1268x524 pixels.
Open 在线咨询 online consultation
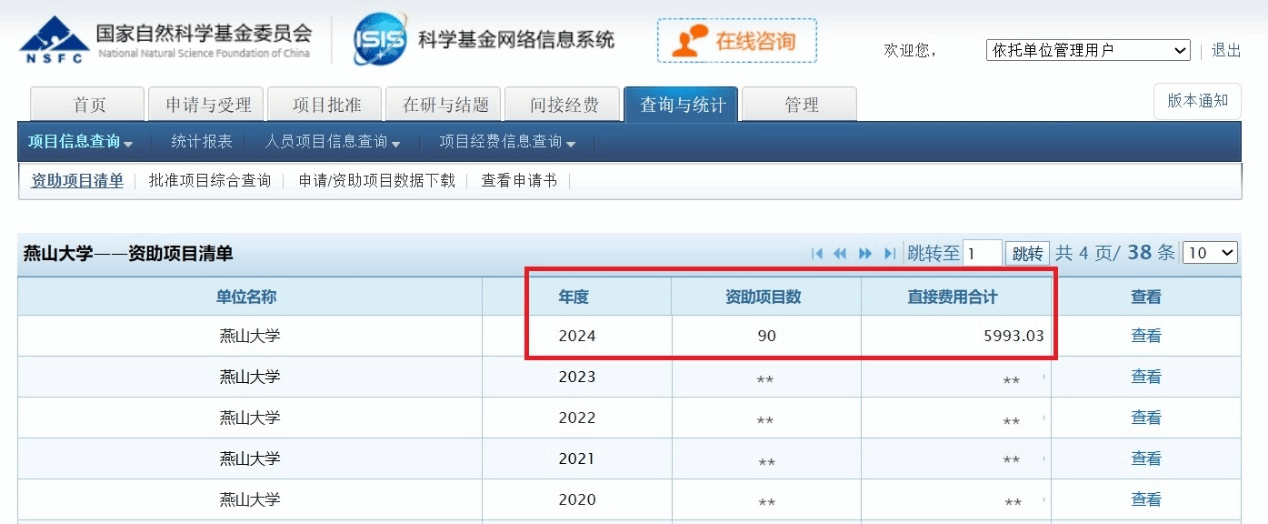[737, 41]
